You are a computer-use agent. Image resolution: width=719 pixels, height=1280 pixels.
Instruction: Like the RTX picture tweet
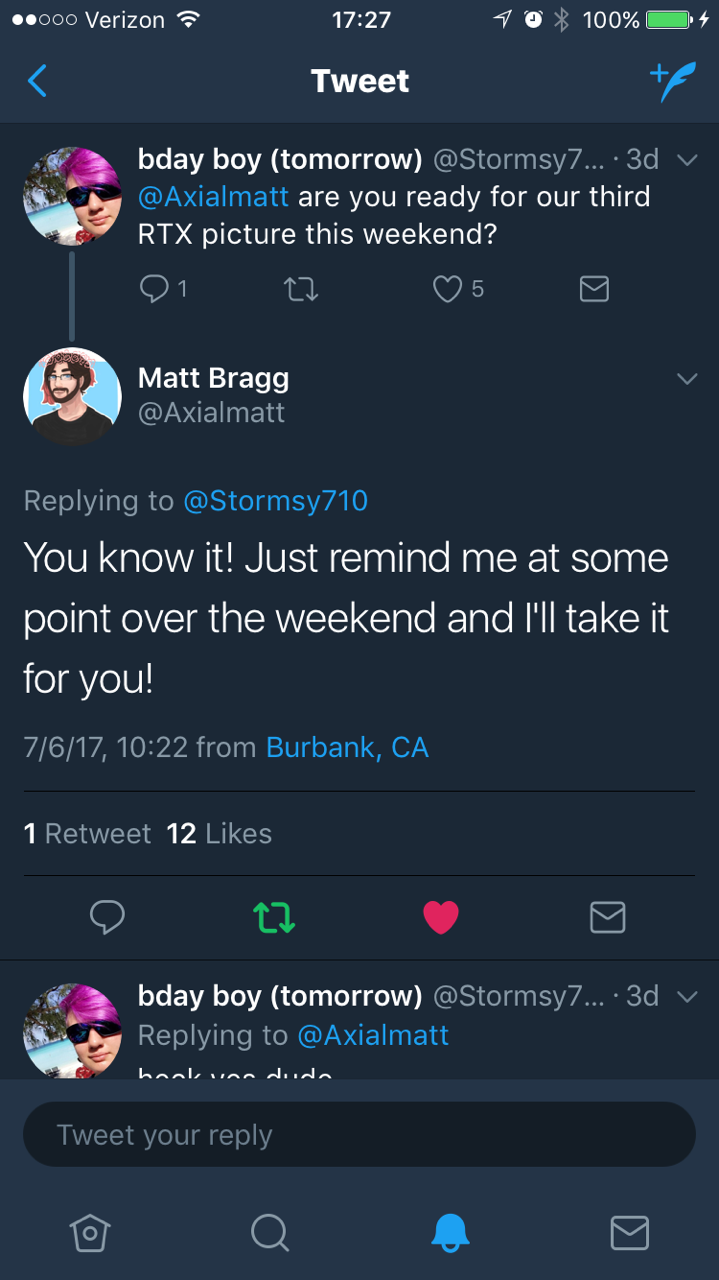coord(447,289)
